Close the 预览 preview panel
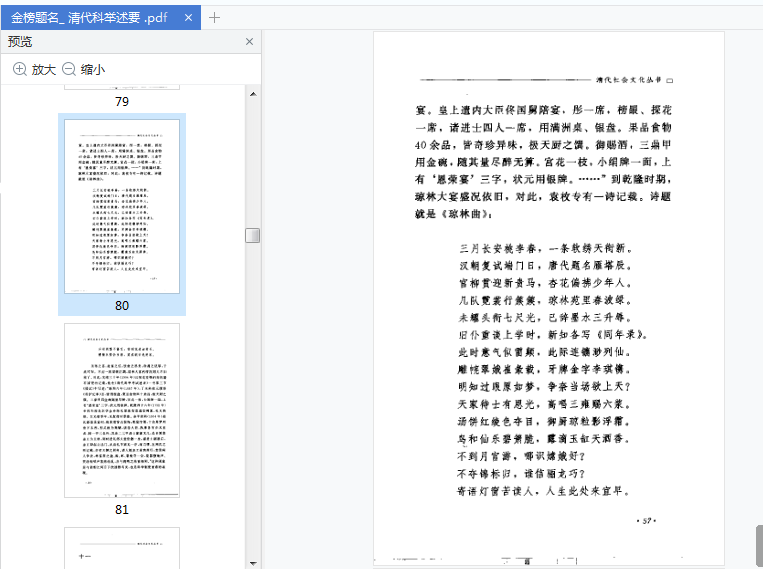 click(x=249, y=42)
